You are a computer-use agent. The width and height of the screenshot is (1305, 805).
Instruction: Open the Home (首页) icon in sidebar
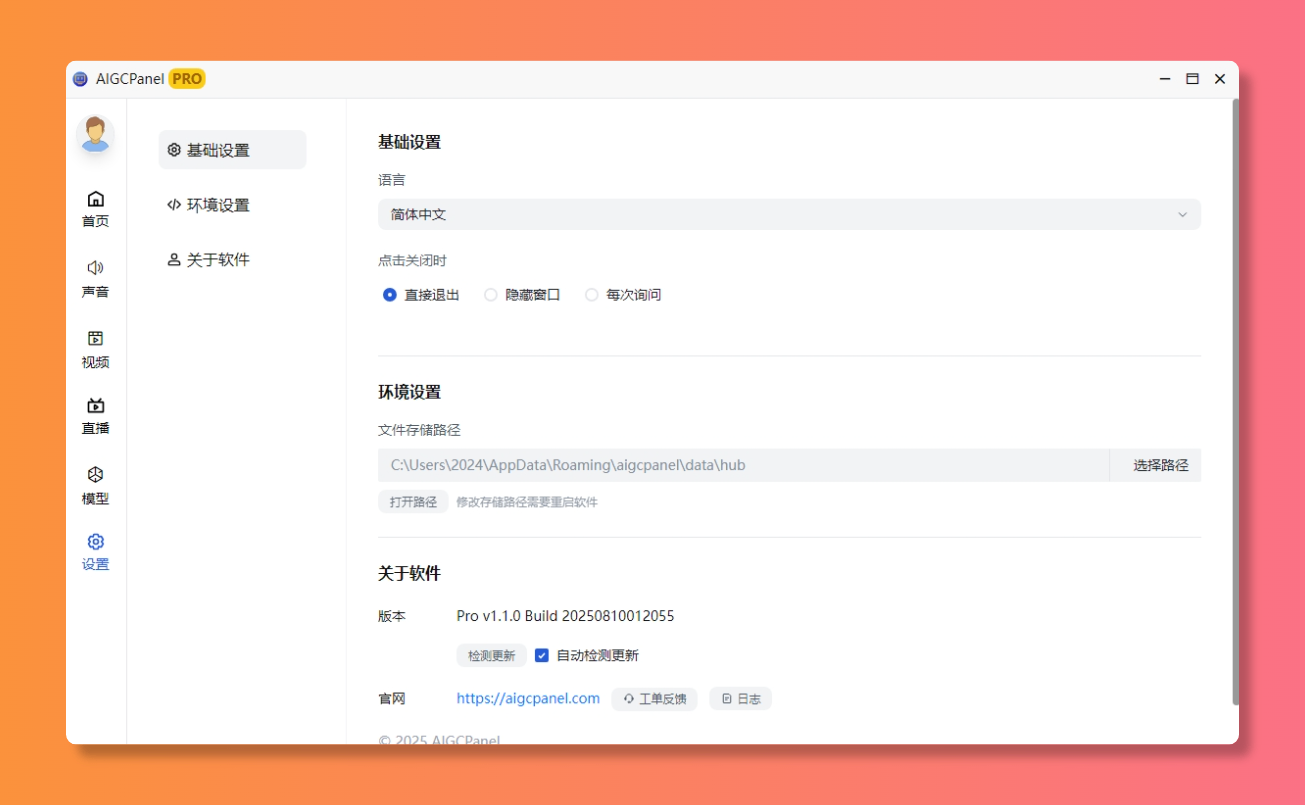coord(95,199)
